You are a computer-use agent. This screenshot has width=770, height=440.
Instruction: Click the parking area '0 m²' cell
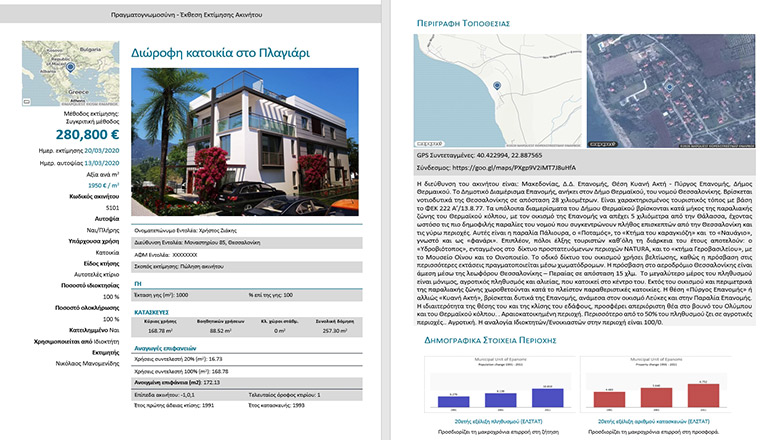[279, 331]
